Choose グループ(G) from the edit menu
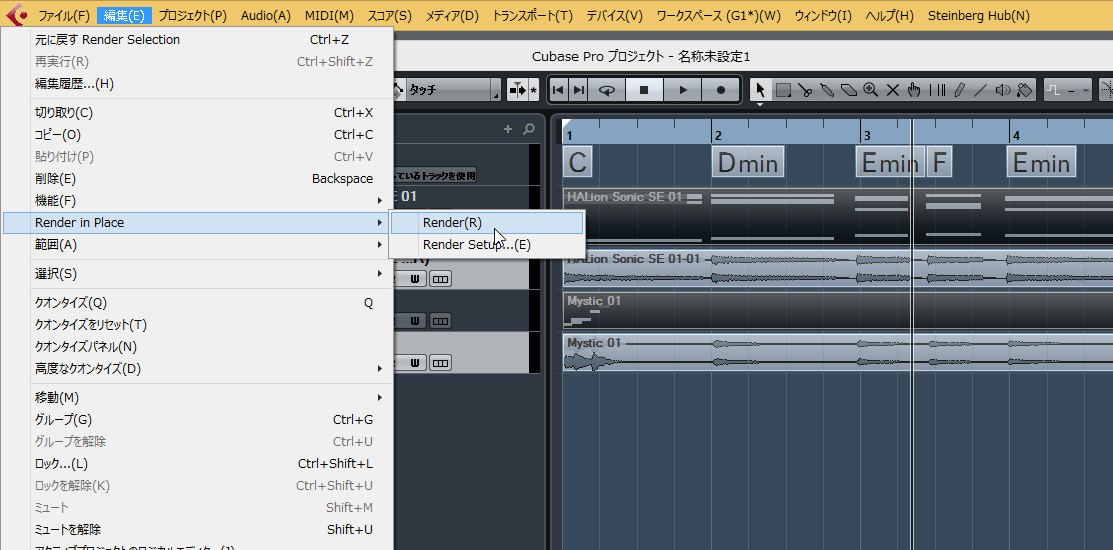This screenshot has height=550, width=1113. coord(198,419)
